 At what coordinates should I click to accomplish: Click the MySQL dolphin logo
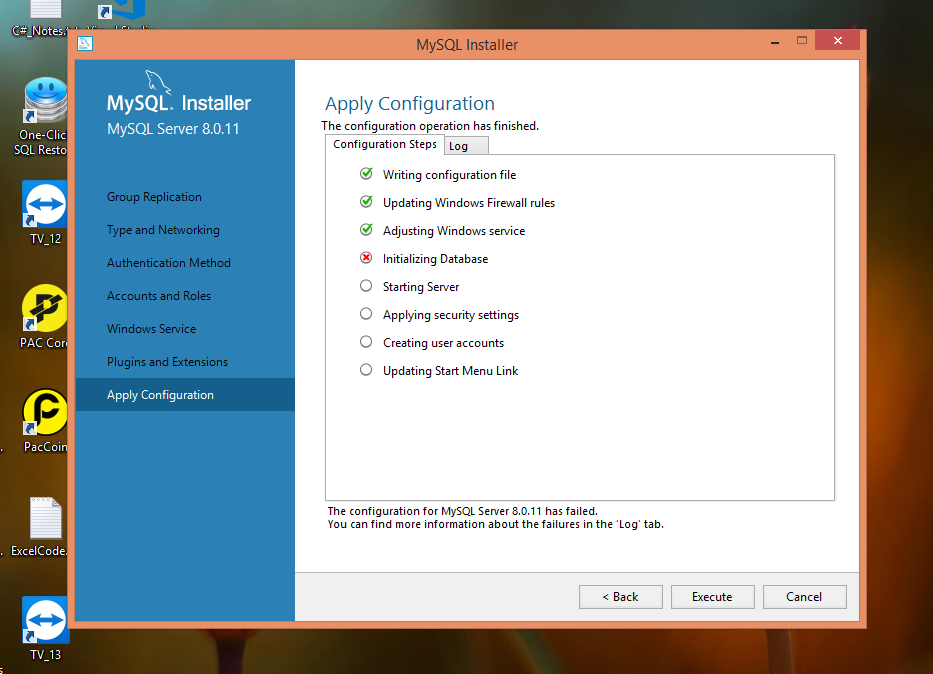158,82
